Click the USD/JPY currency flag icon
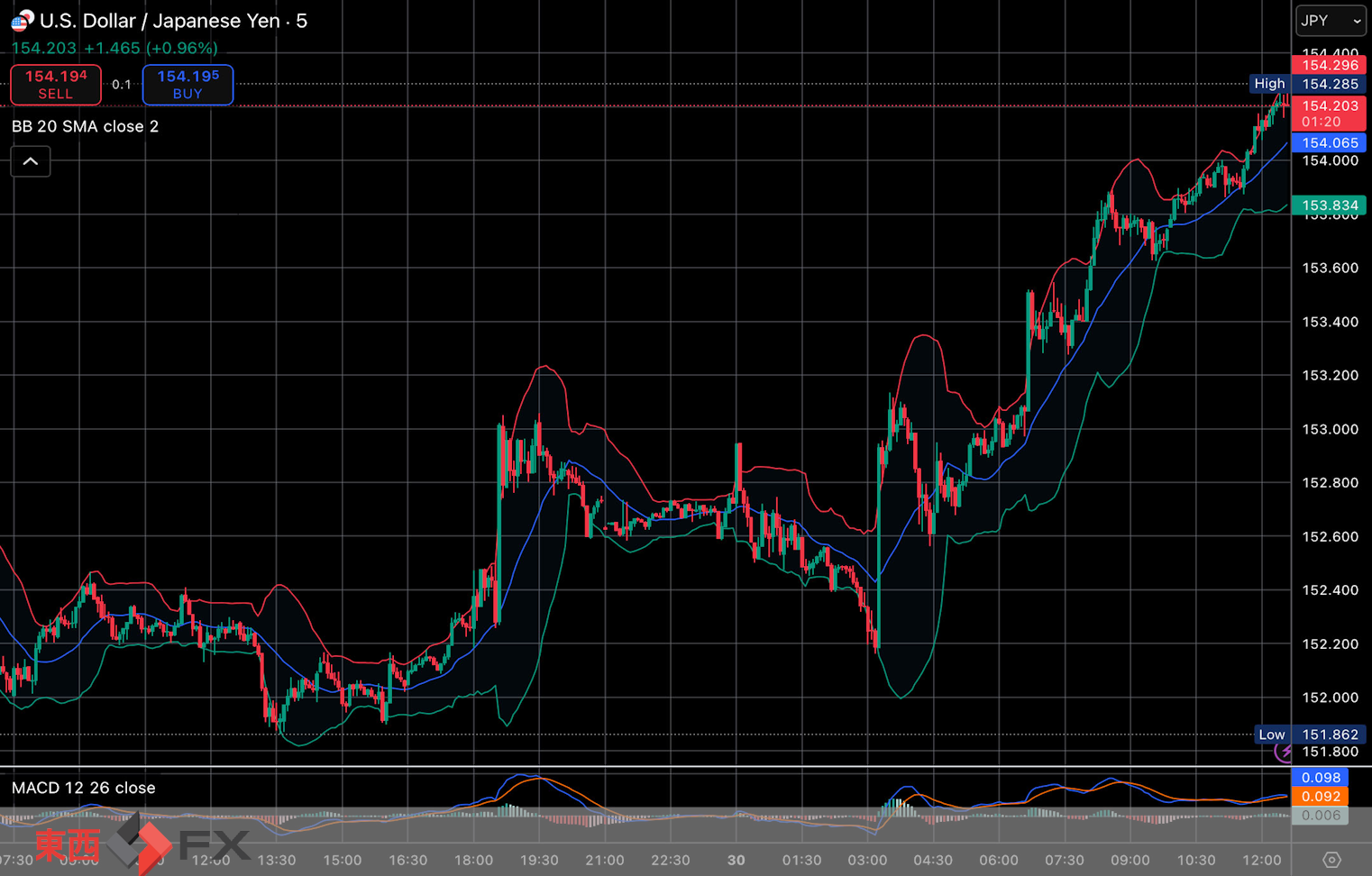The height and width of the screenshot is (876, 1372). point(22,20)
